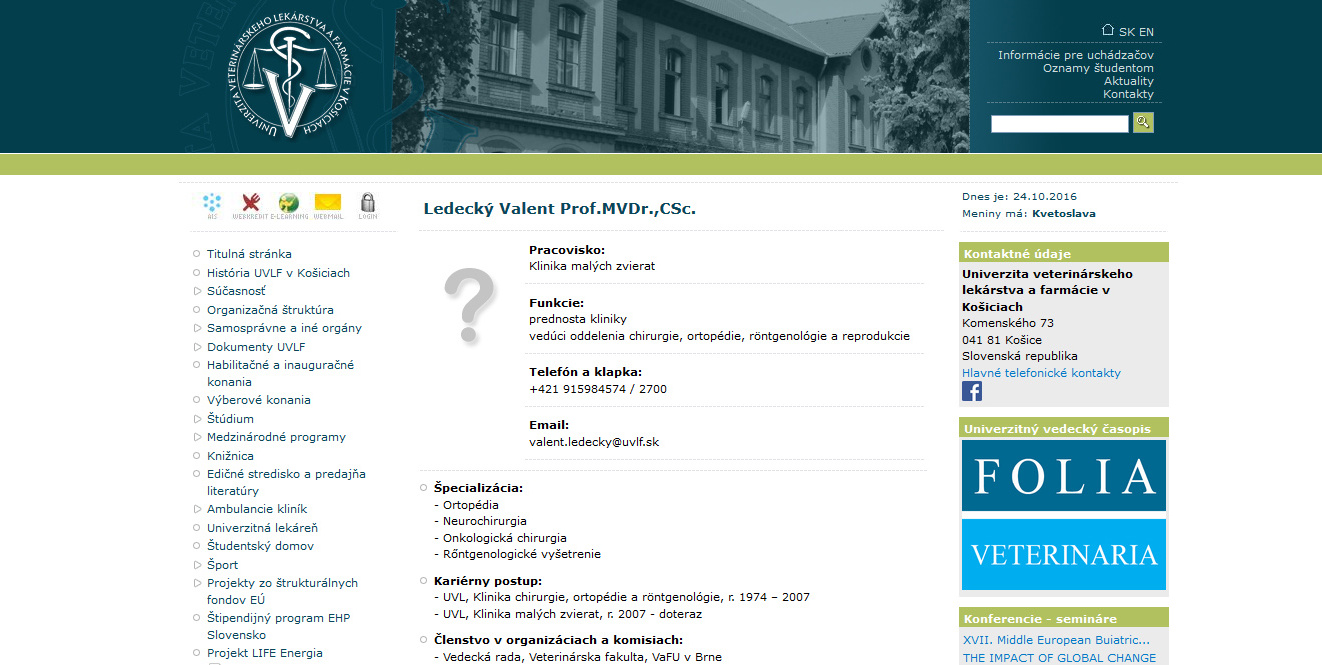Click the Informácie pre uchádzačov link
This screenshot has height=665, width=1322.
[x=1075, y=55]
